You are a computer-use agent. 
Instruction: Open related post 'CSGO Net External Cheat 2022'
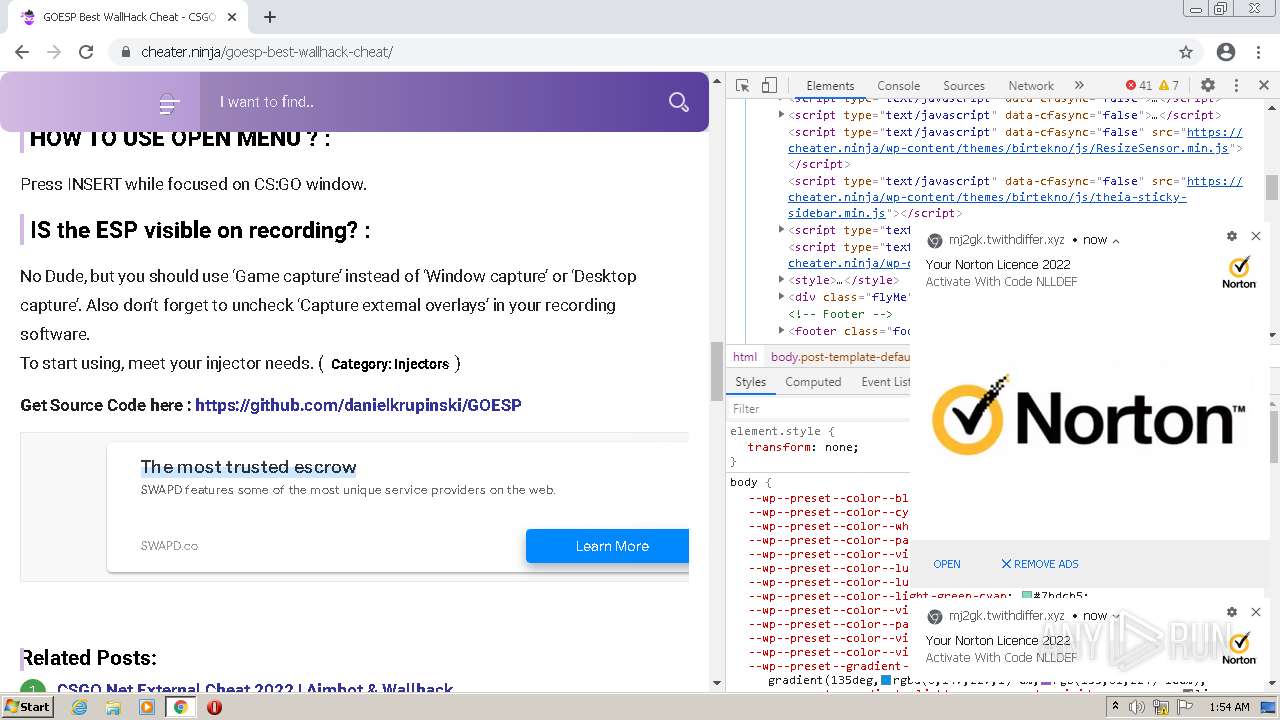coord(255,689)
